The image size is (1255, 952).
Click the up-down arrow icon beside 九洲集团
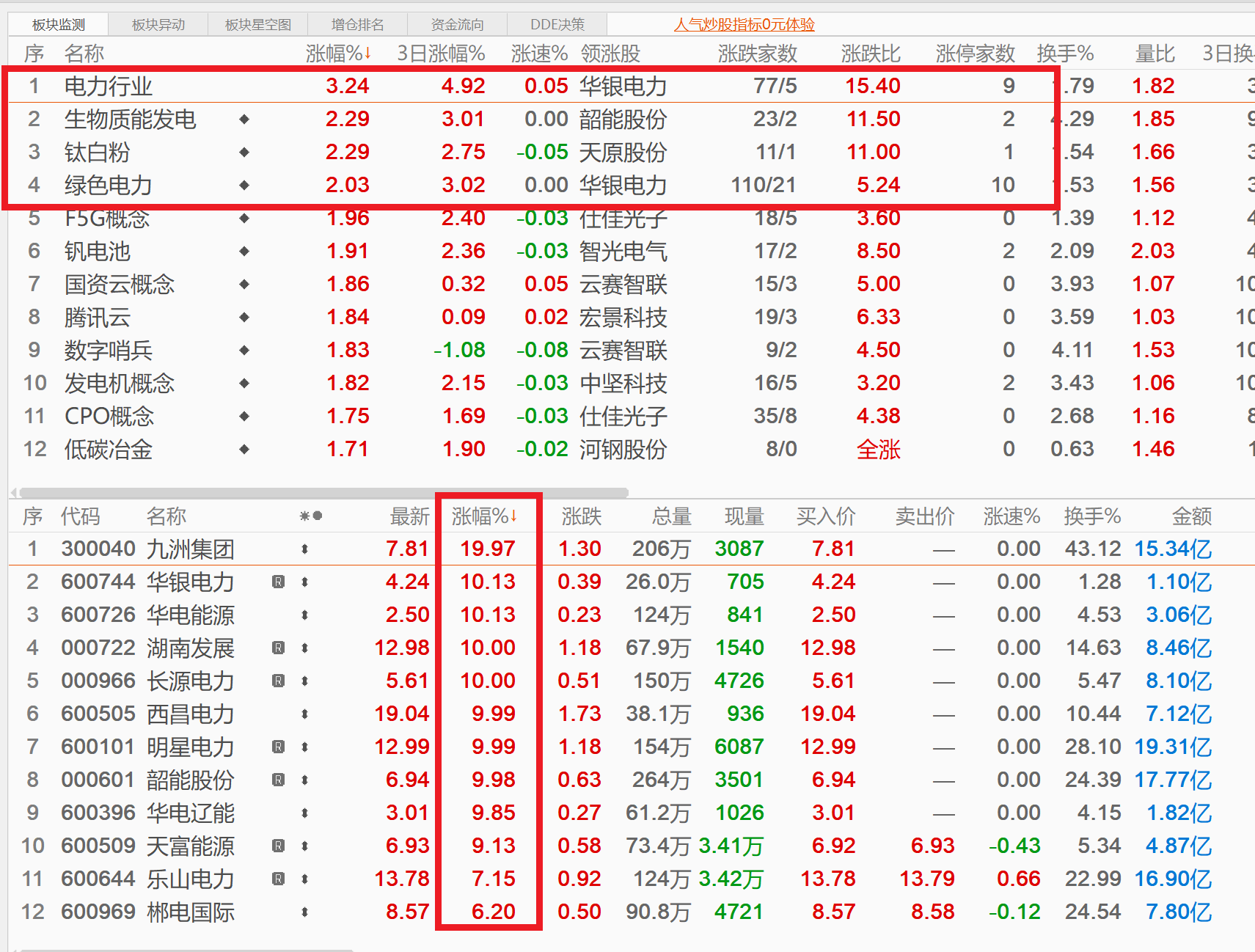point(305,548)
